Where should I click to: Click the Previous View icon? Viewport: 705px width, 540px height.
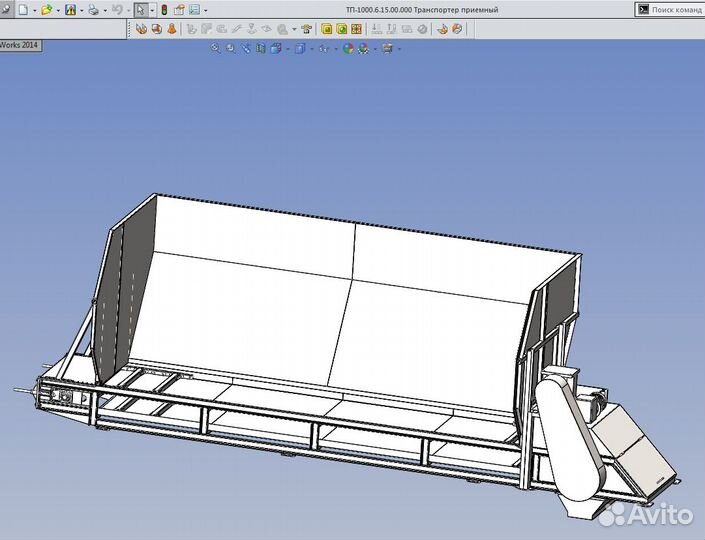pos(246,48)
